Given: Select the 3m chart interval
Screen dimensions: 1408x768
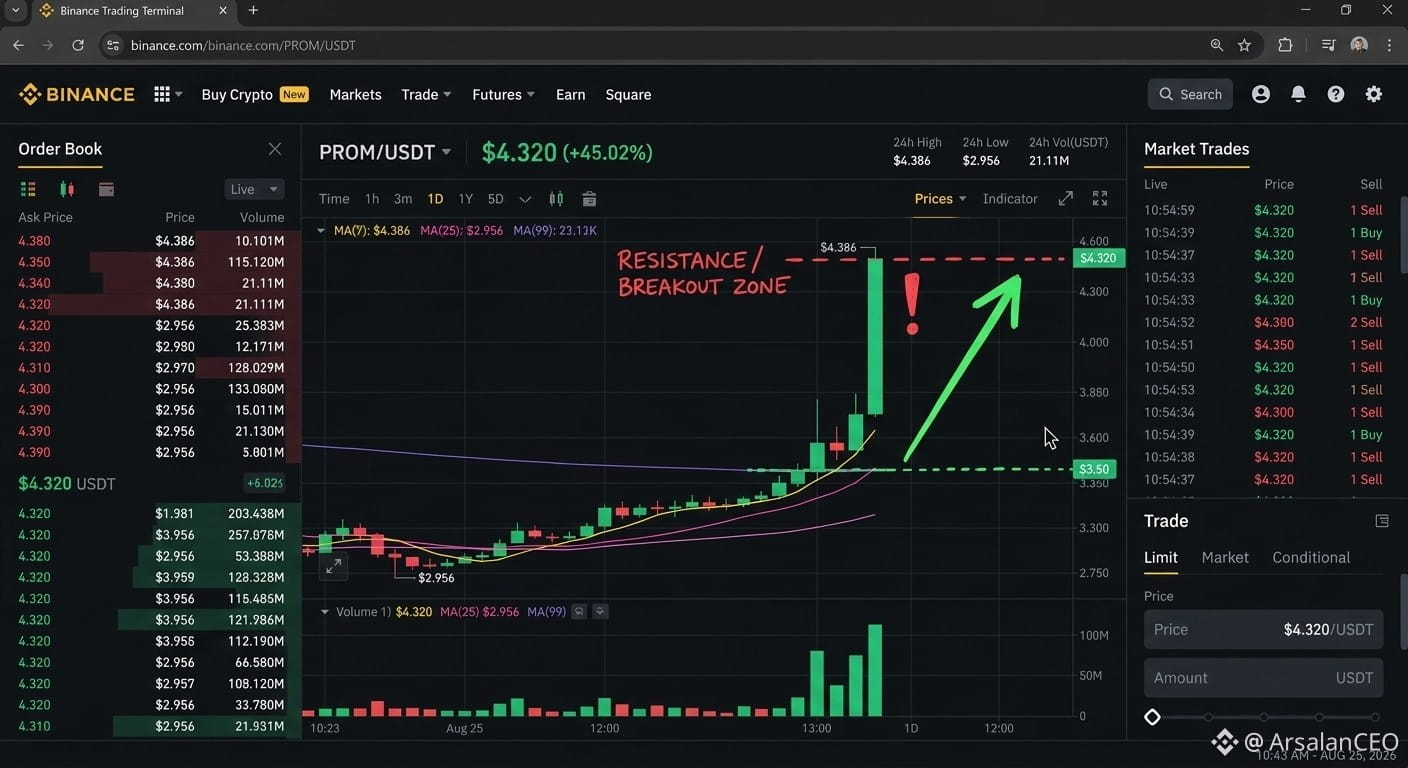Looking at the screenshot, I should pos(403,199).
